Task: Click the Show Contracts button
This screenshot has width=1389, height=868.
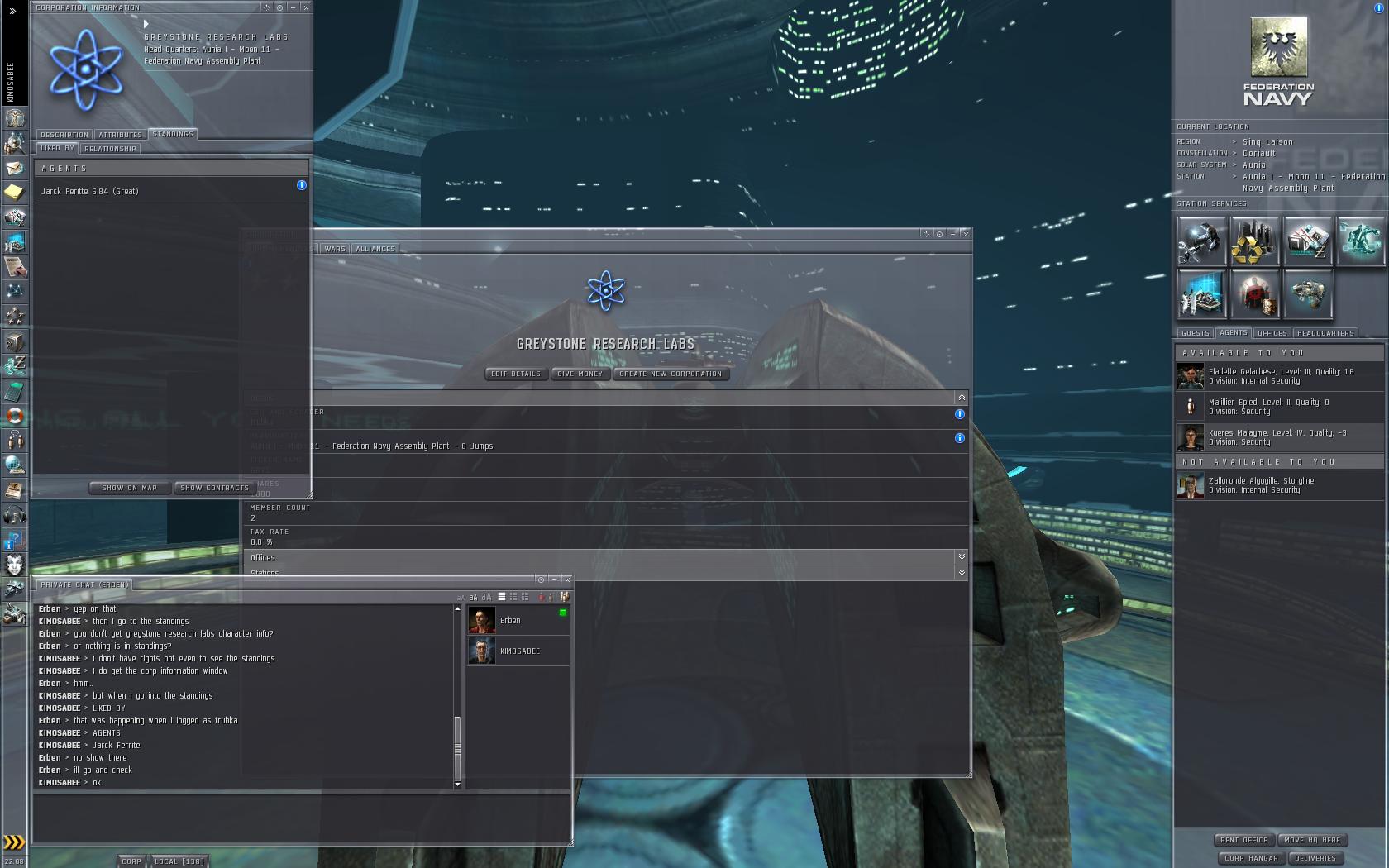Action: pos(214,488)
